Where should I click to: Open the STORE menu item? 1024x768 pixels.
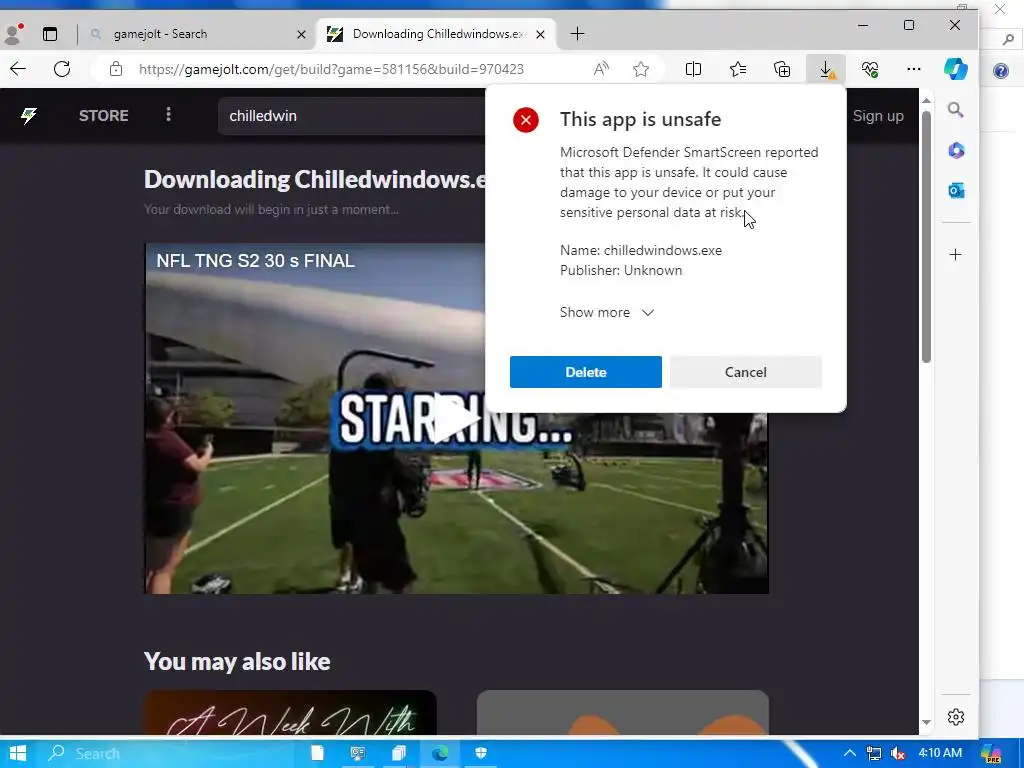click(104, 116)
